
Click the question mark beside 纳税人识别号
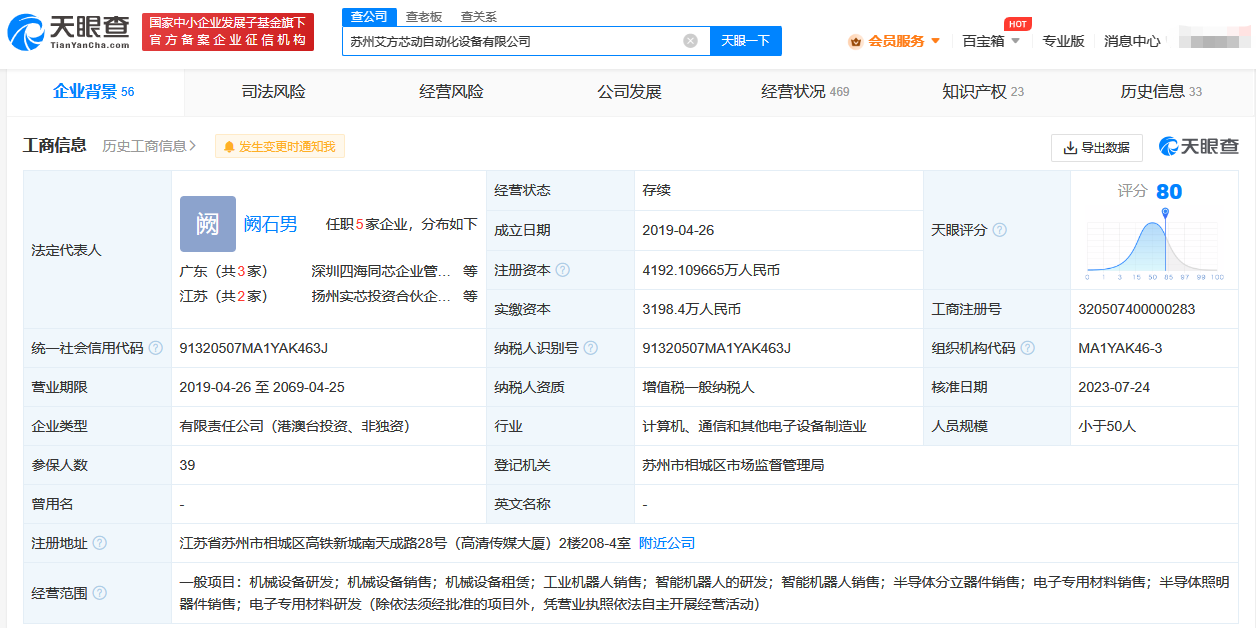click(591, 348)
